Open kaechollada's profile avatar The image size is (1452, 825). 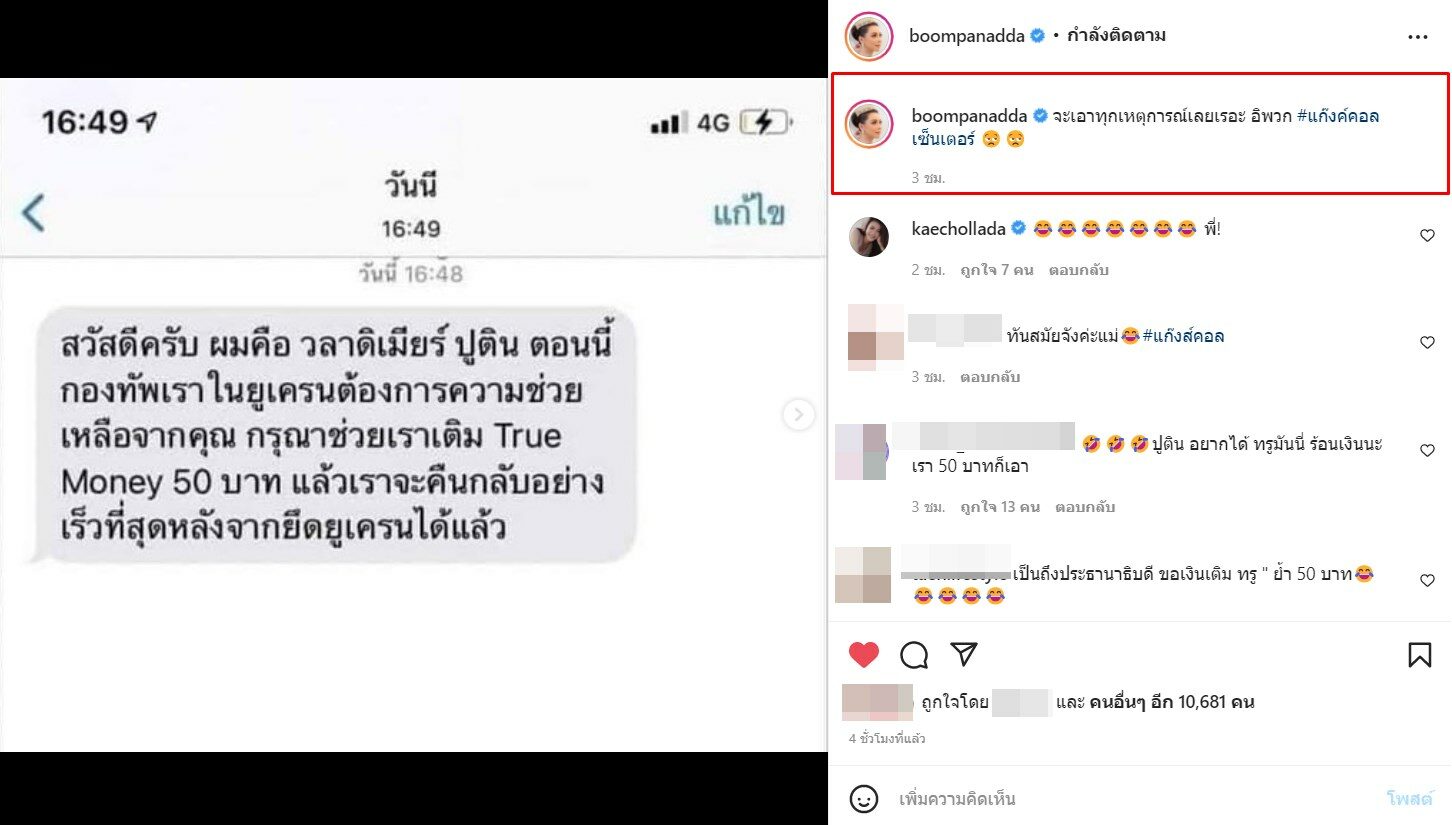[869, 237]
